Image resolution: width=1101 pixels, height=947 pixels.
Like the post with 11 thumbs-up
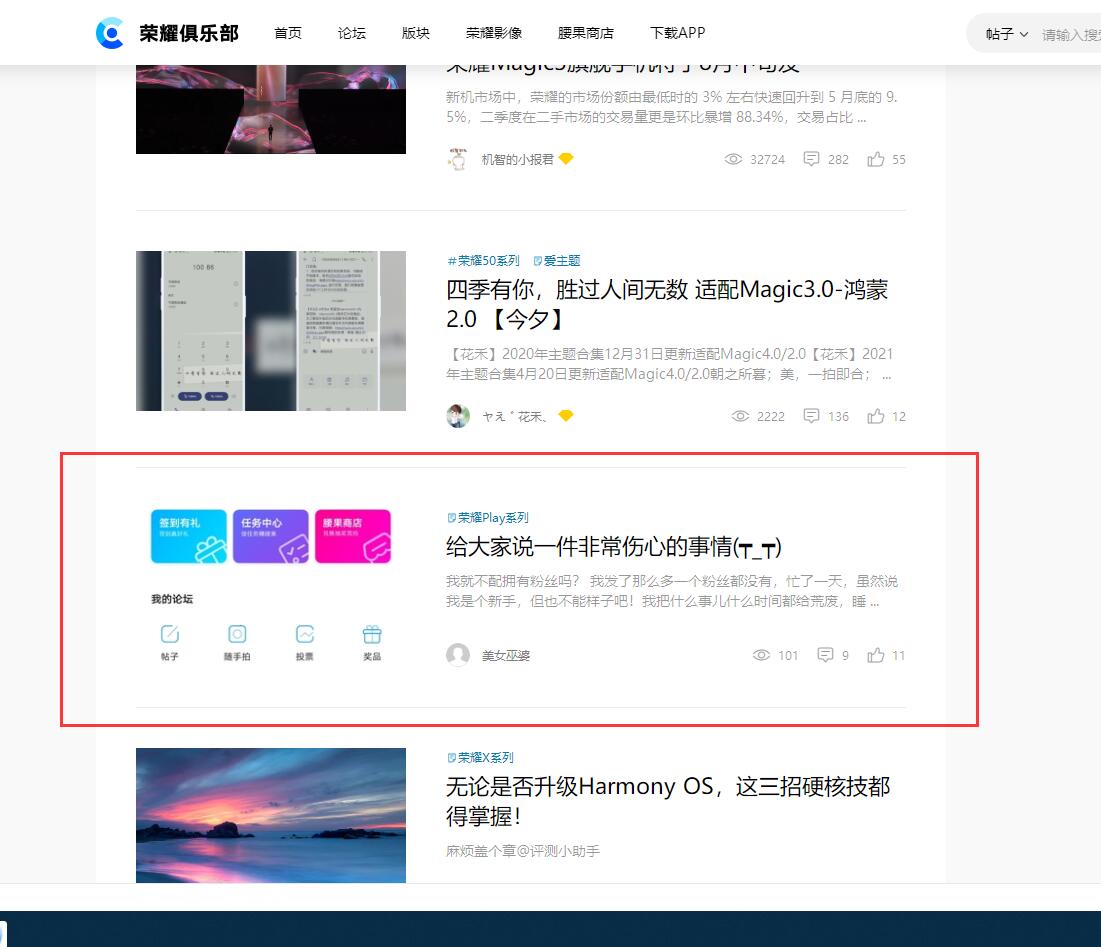tap(875, 655)
